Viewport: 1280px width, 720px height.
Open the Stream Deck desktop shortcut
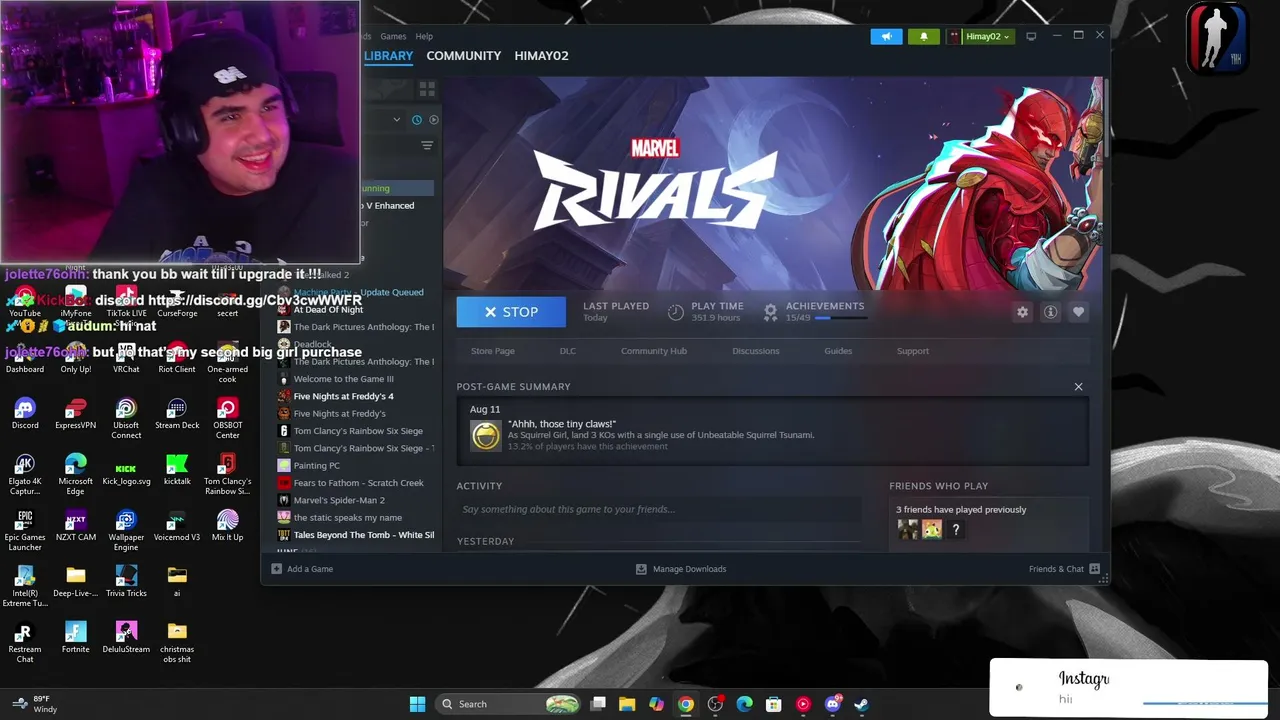point(177,414)
